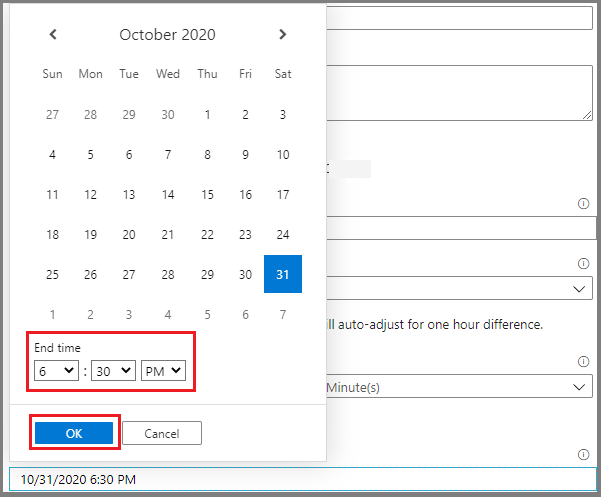Click OK to confirm the date
601x497 pixels.
74,433
